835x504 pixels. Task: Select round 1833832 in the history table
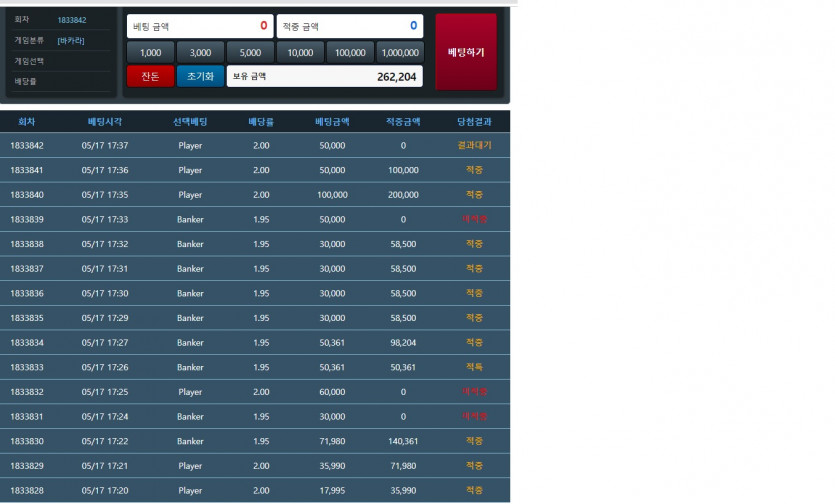click(x=255, y=392)
